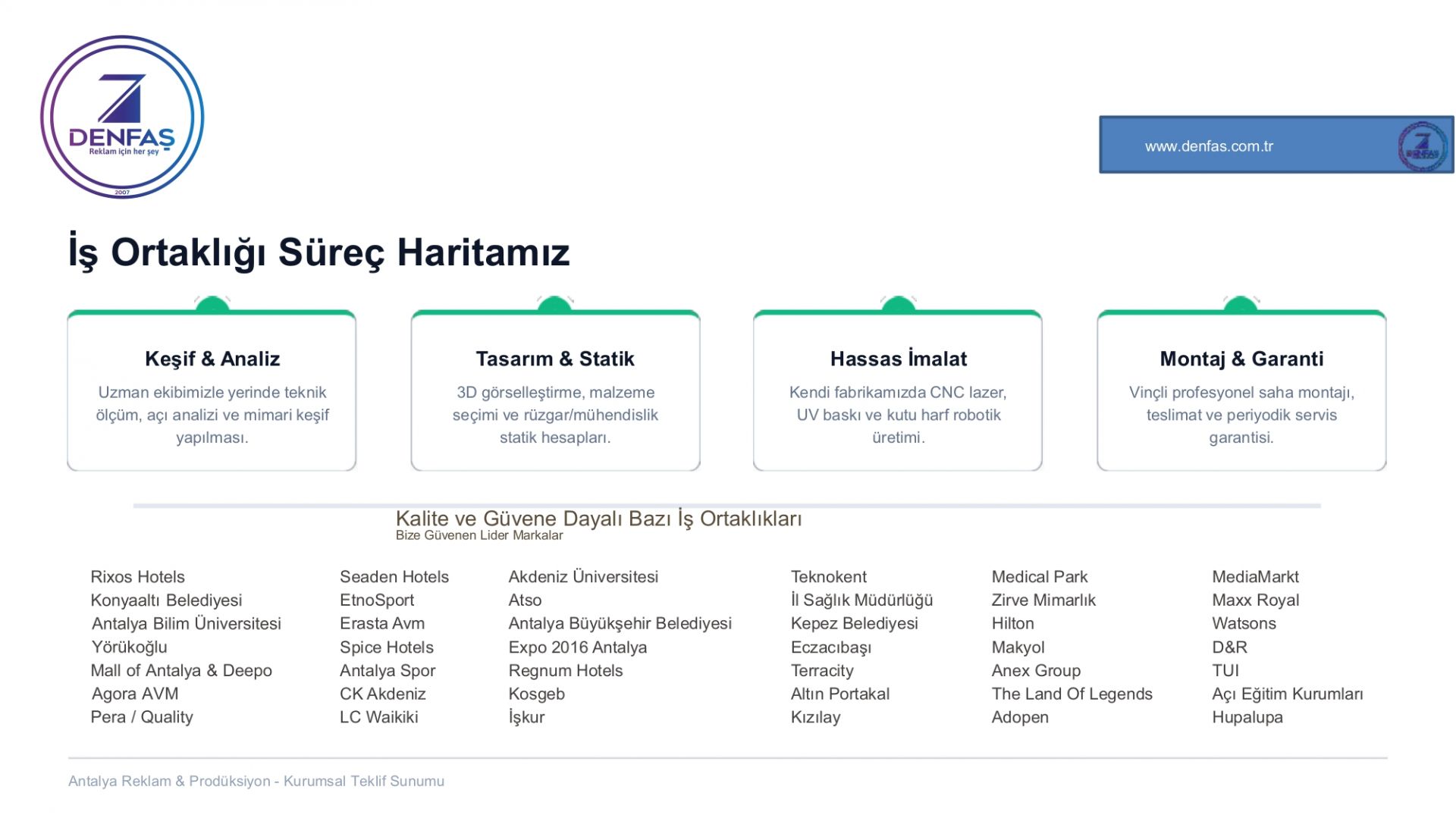Click the large DENFAŞ circular logo
The image size is (1456, 818).
tap(122, 117)
